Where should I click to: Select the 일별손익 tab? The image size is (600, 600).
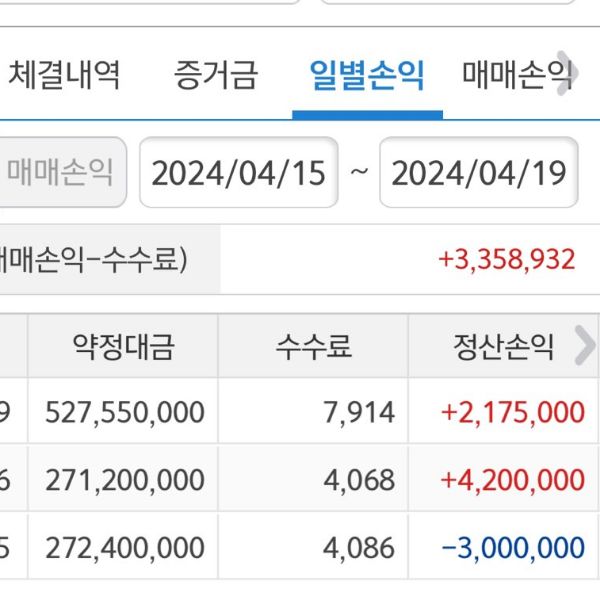[x=367, y=75]
